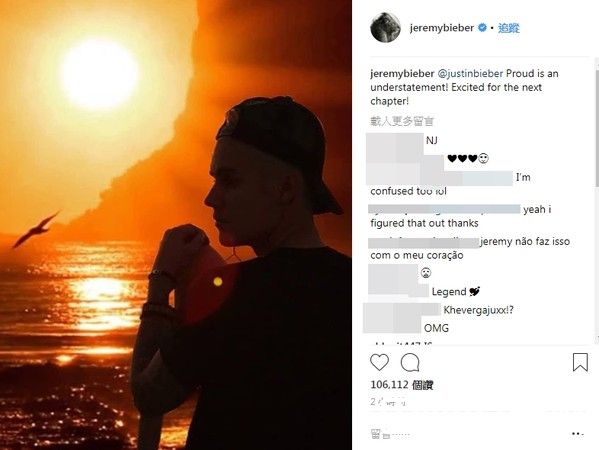
Task: View the 106,112 likes count
Action: [401, 385]
